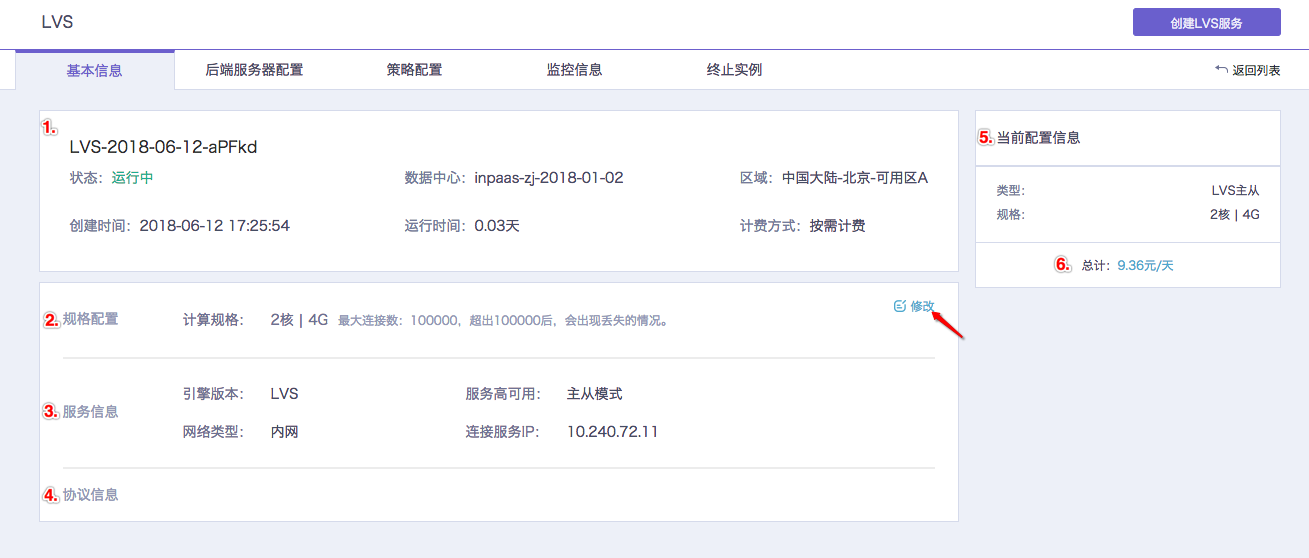This screenshot has height=558, width=1309.
Task: Click the edit pencil icon beside 修改
Action: (899, 306)
